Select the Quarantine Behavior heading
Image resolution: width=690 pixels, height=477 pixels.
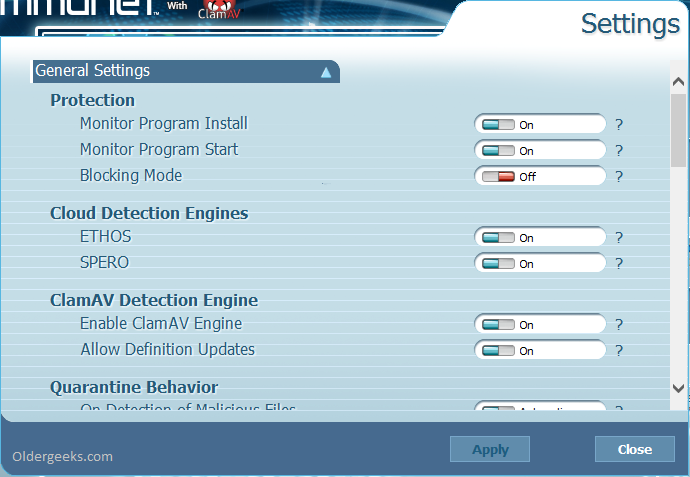[134, 387]
